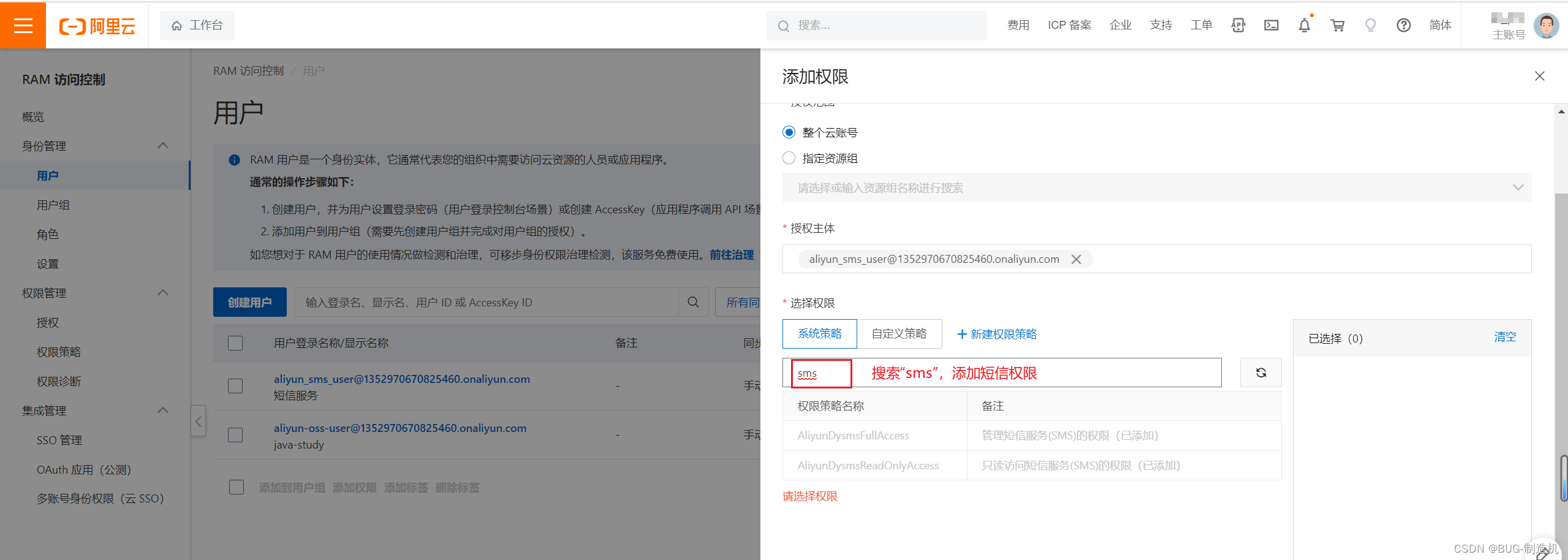Click the user search magnifier icon

(x=693, y=302)
